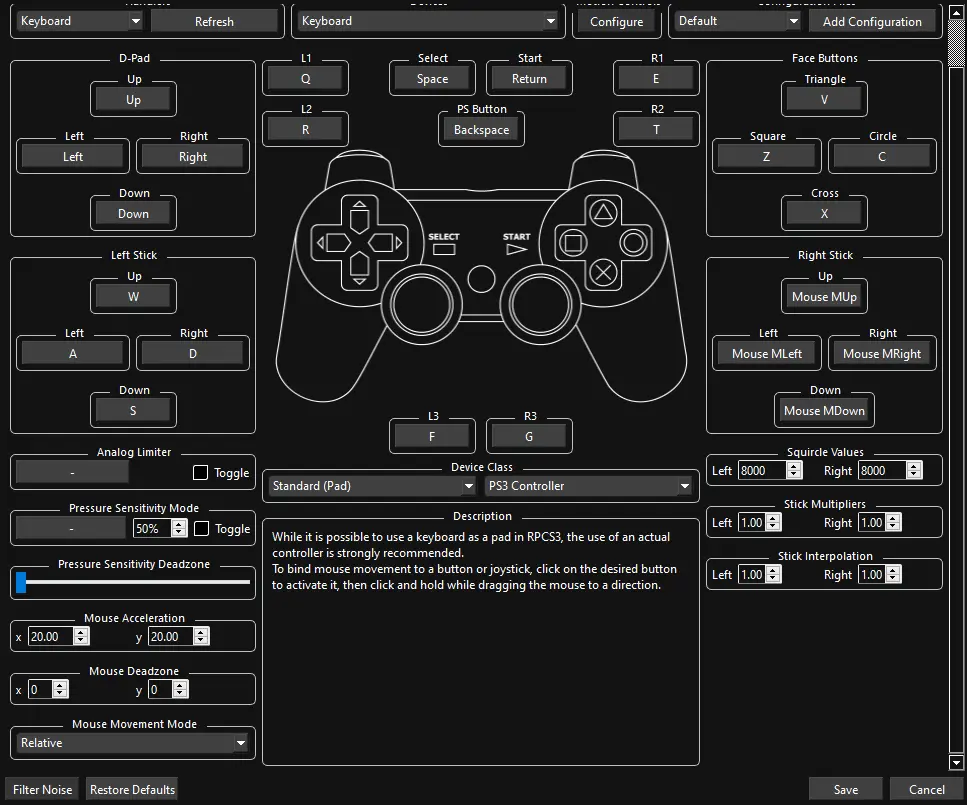Click the L1 binding button Q
This screenshot has height=805, width=967.
[x=305, y=79]
